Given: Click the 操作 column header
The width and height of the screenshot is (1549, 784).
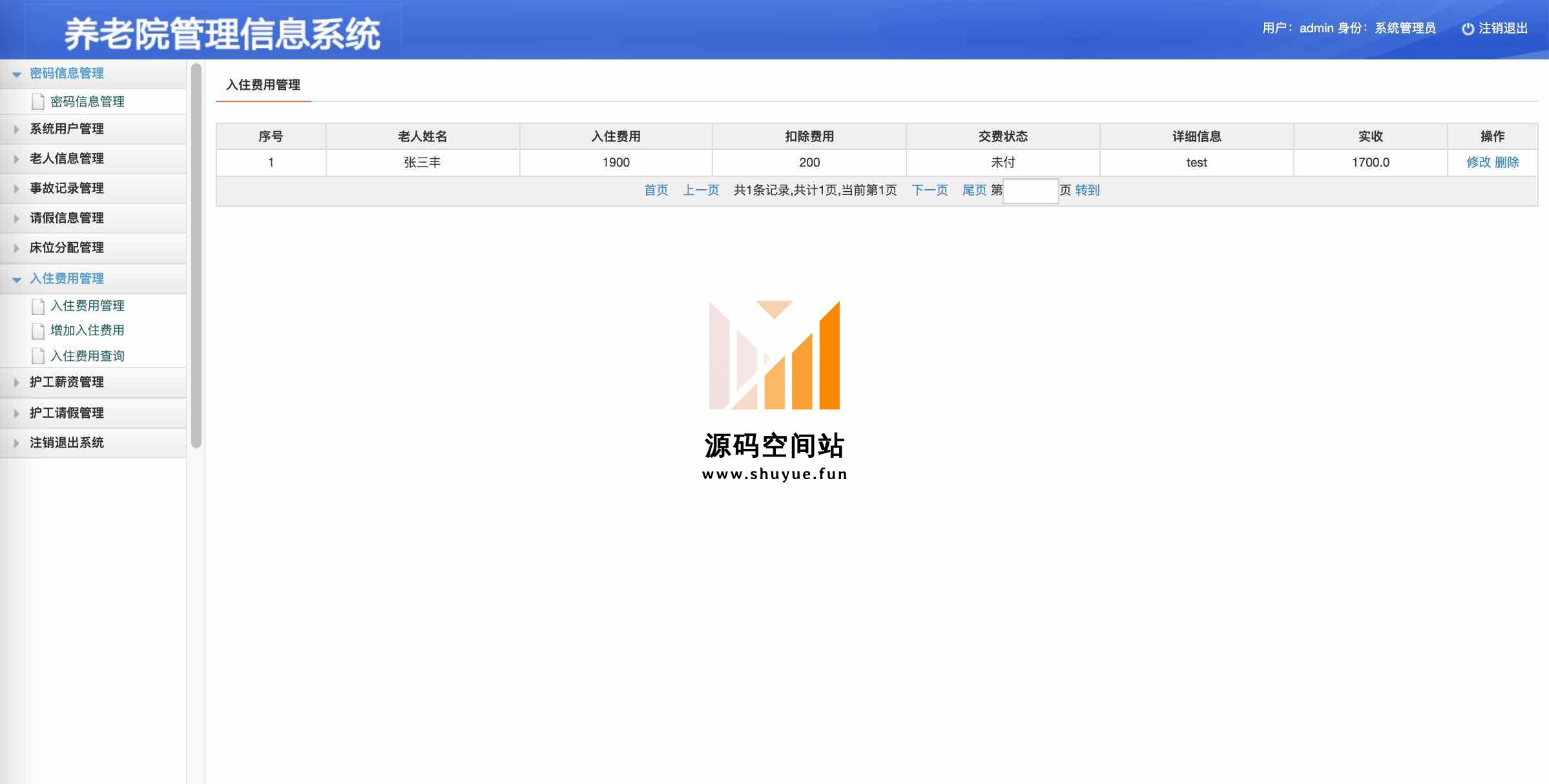Looking at the screenshot, I should pyautogui.click(x=1493, y=136).
